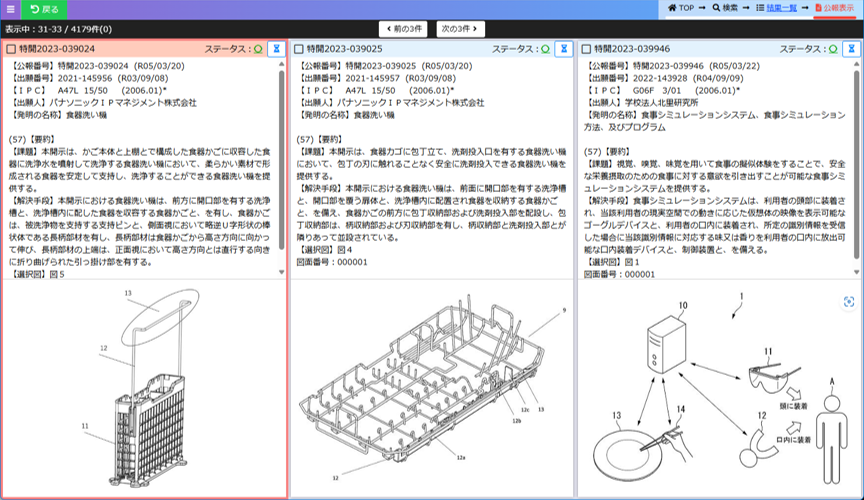Click the IPC G06F 3/01 line
This screenshot has width=864, height=500.
click(x=663, y=90)
